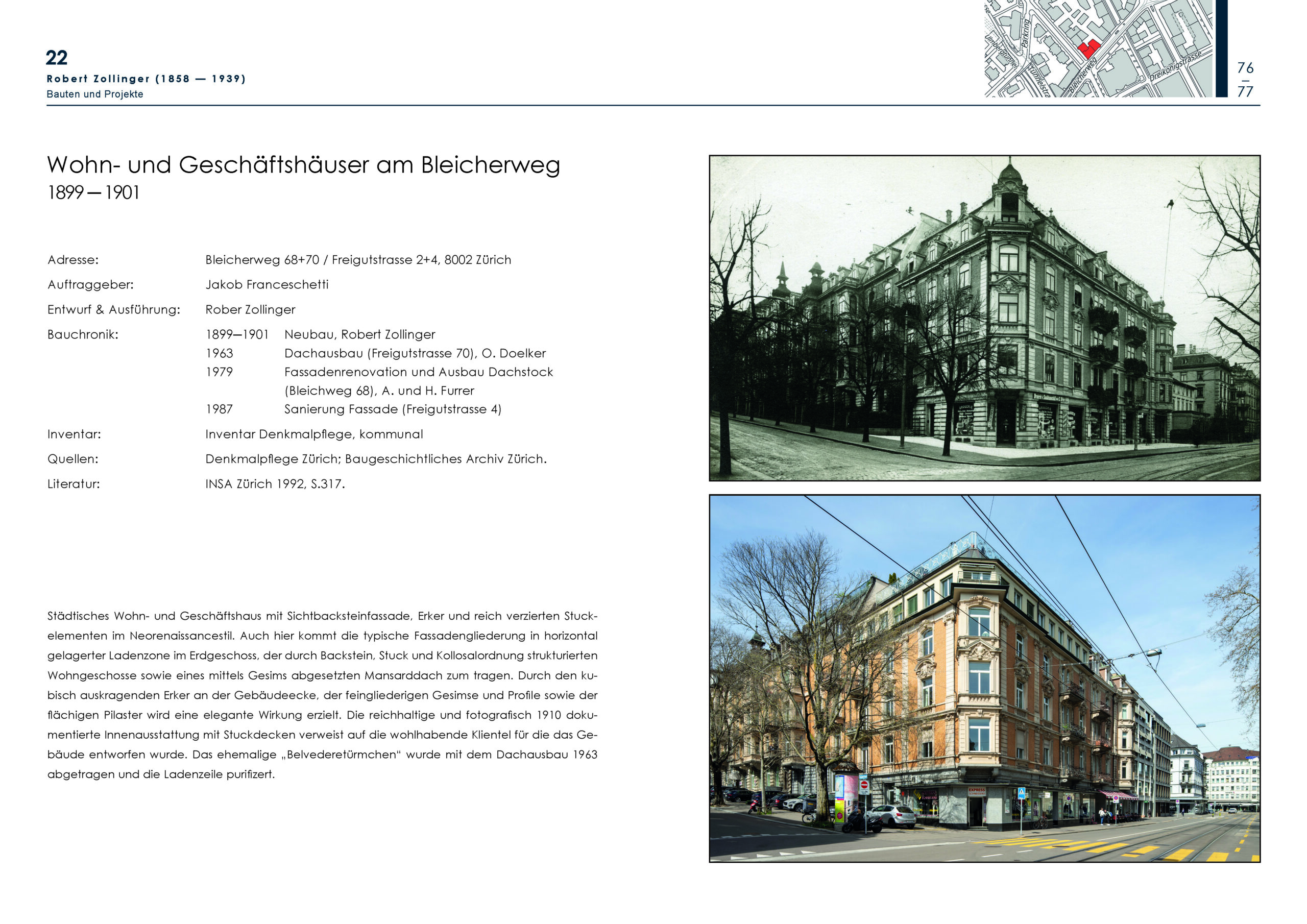Click the red-highlighted building on the map
Image resolution: width=1307 pixels, height=924 pixels.
[x=1088, y=48]
